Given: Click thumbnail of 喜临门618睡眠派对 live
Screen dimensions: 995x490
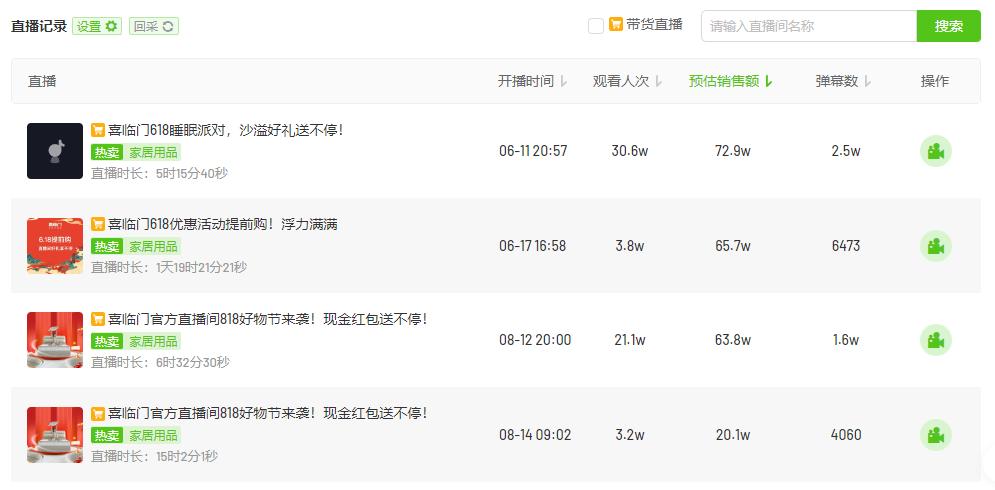Looking at the screenshot, I should [x=55, y=151].
